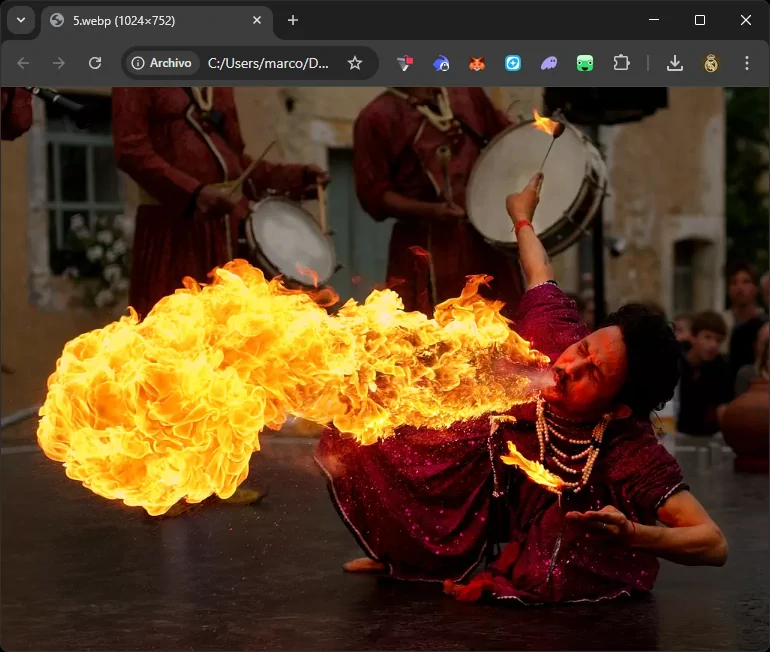The height and width of the screenshot is (652, 770).
Task: Open a new tab with plus button
Action: pos(293,20)
